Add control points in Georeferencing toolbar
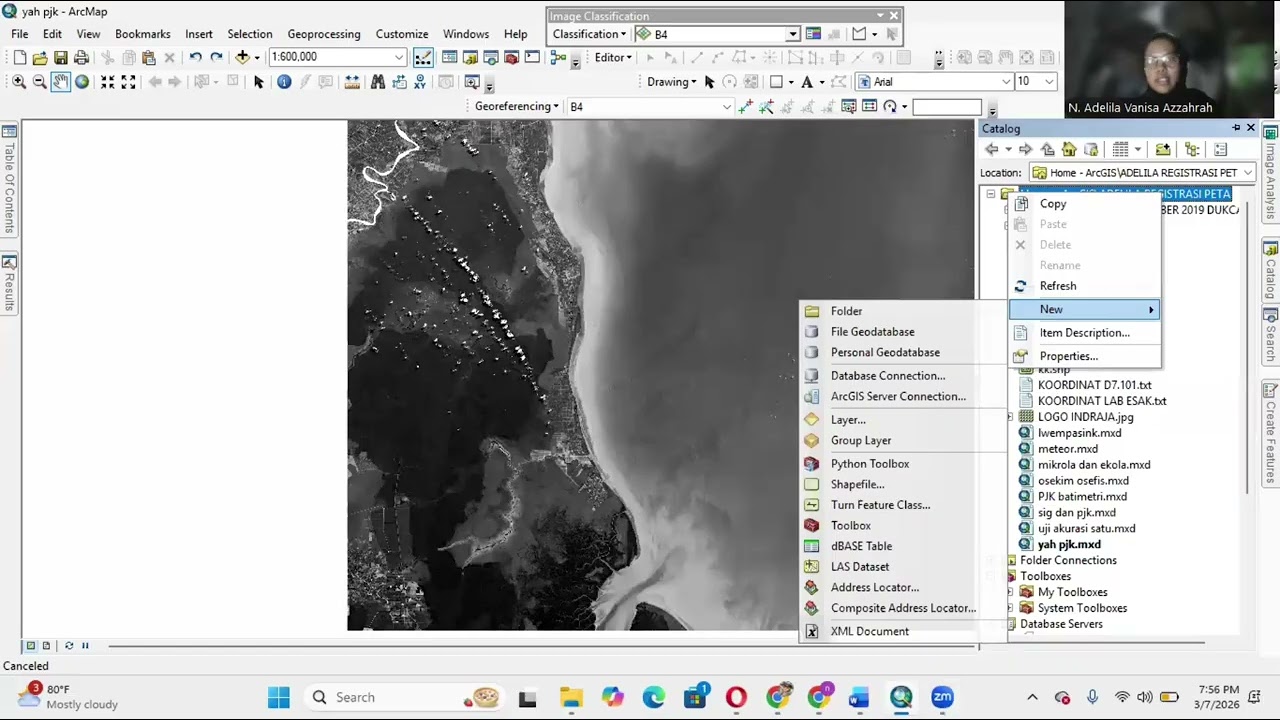Image resolution: width=1280 pixels, height=720 pixels. coord(745,107)
